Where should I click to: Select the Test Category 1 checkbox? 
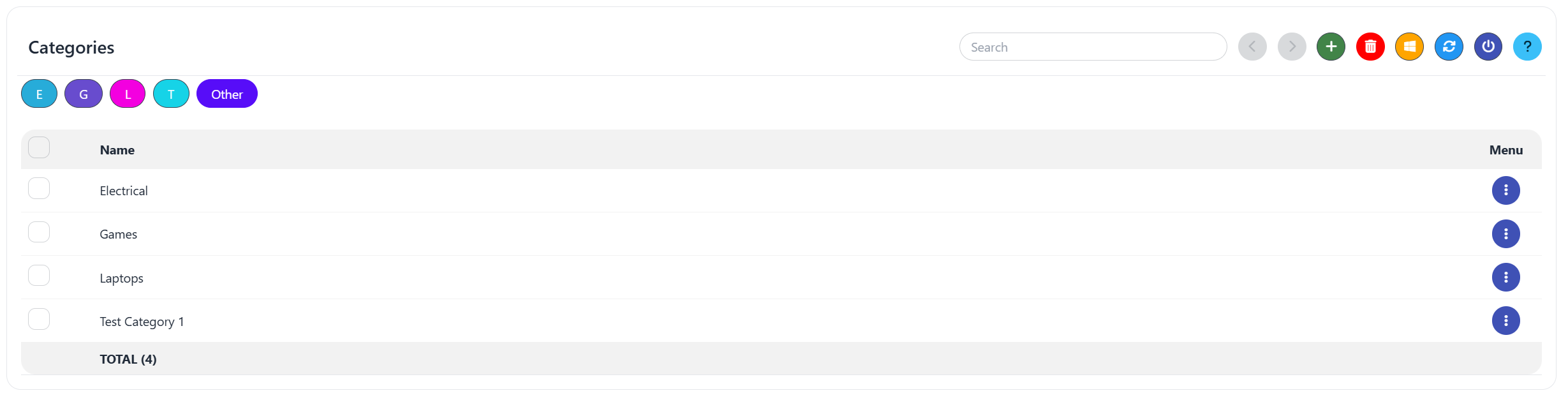tap(39, 319)
